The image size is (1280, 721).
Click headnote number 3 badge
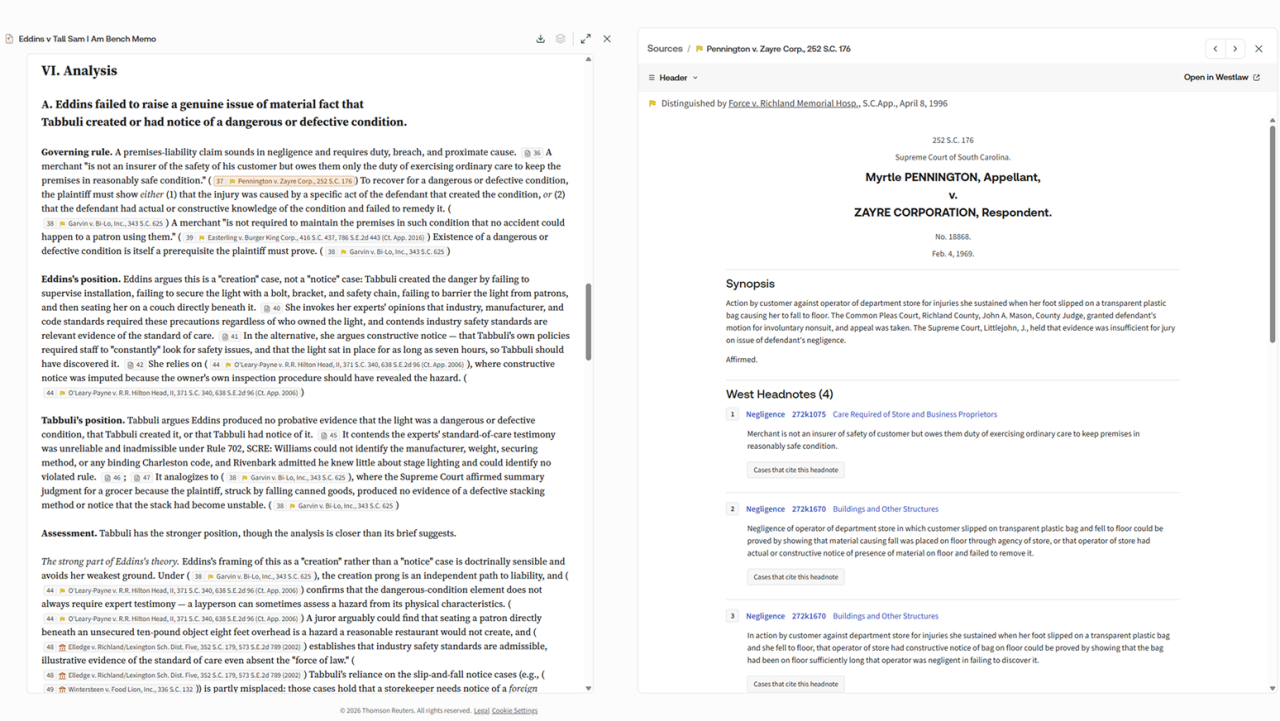pyautogui.click(x=732, y=616)
